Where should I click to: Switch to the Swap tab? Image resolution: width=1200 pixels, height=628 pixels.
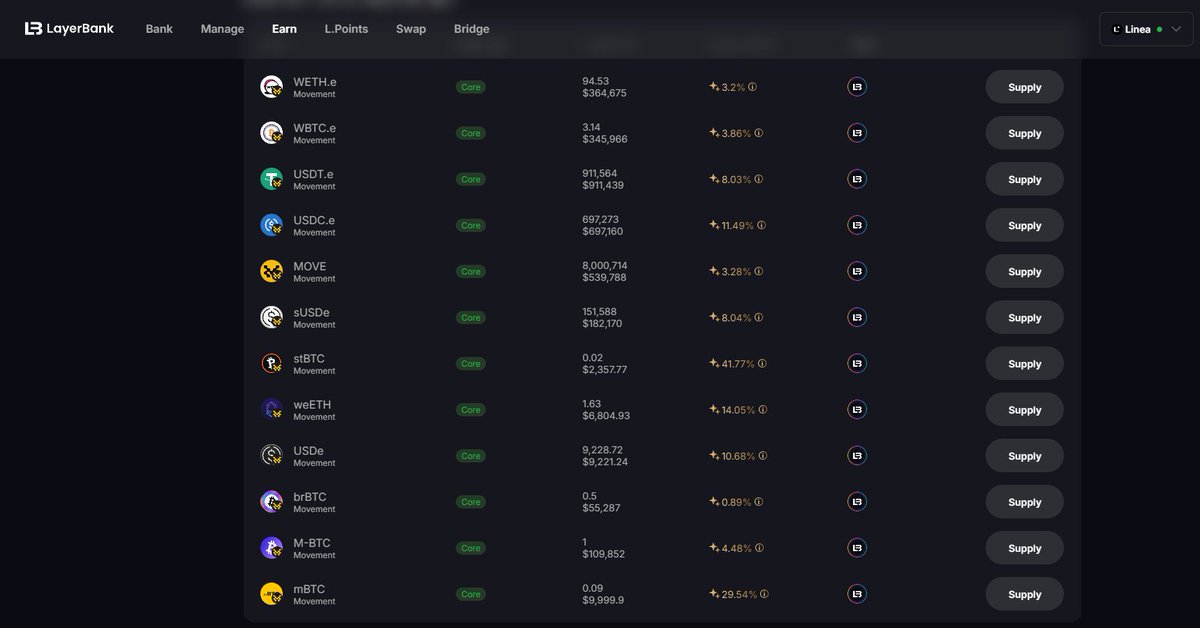411,29
